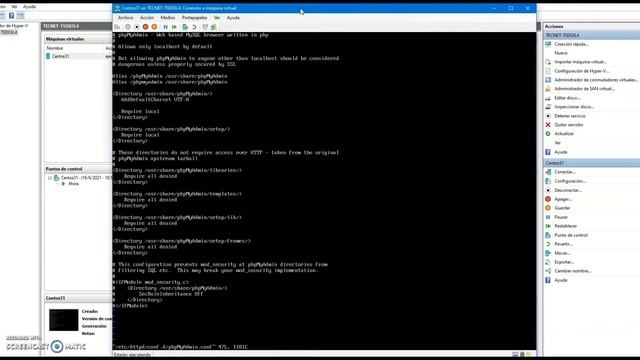Click Detener servicio action
640x360 pixels.
pyautogui.click(x=570, y=116)
